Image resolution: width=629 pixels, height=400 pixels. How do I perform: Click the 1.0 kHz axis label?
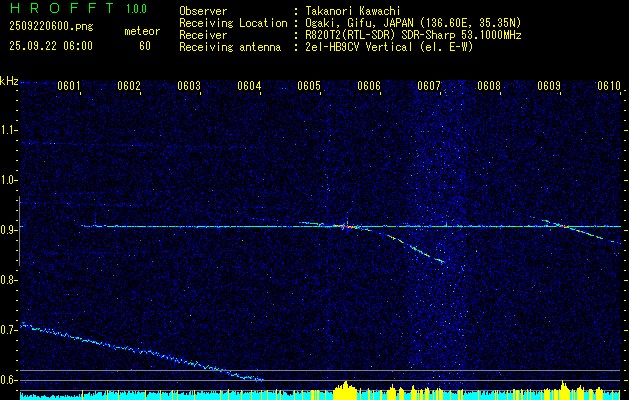click(x=7, y=180)
